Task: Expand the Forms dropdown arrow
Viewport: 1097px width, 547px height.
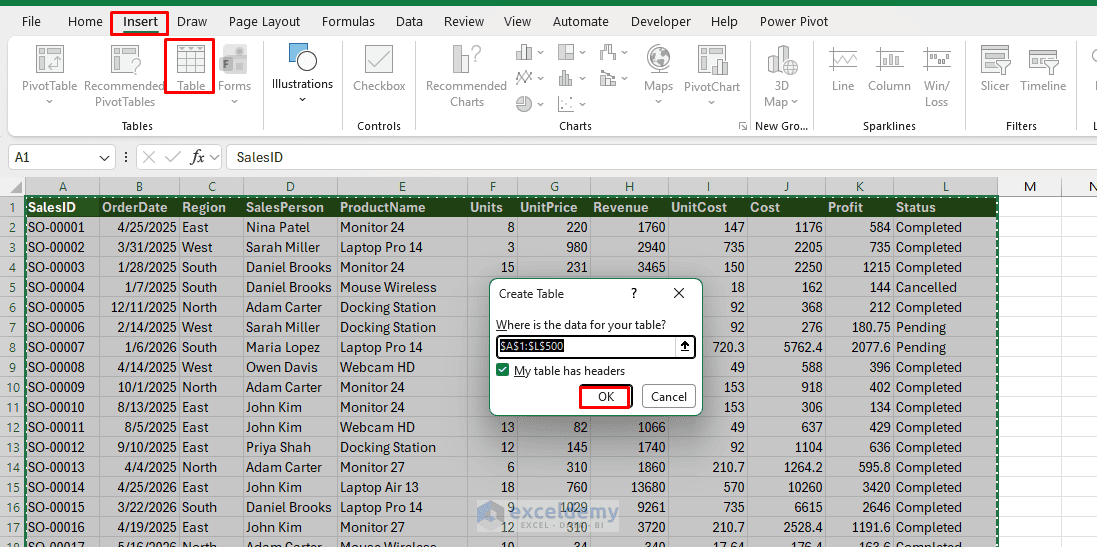Action: [x=234, y=101]
